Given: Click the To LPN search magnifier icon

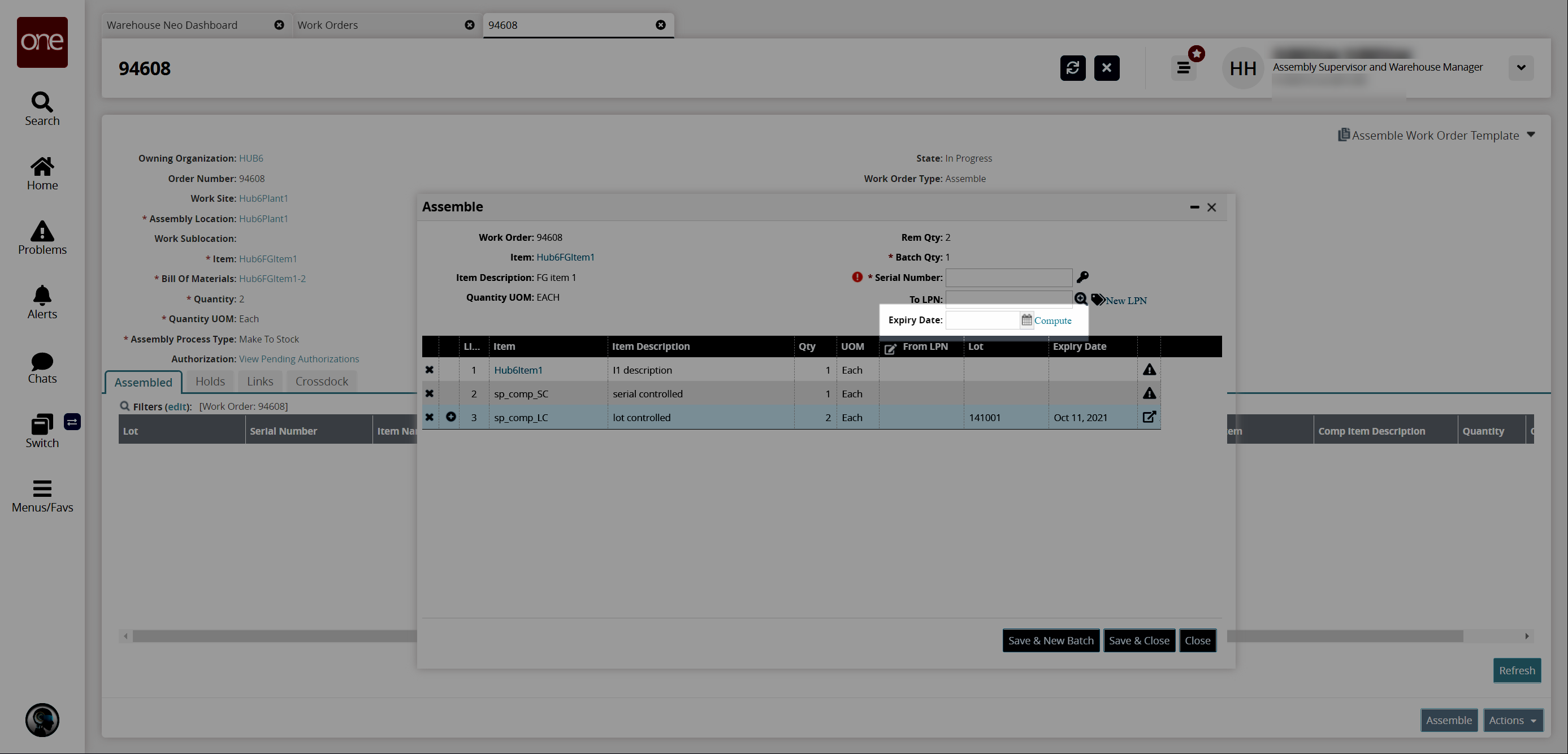Looking at the screenshot, I should click(x=1080, y=299).
